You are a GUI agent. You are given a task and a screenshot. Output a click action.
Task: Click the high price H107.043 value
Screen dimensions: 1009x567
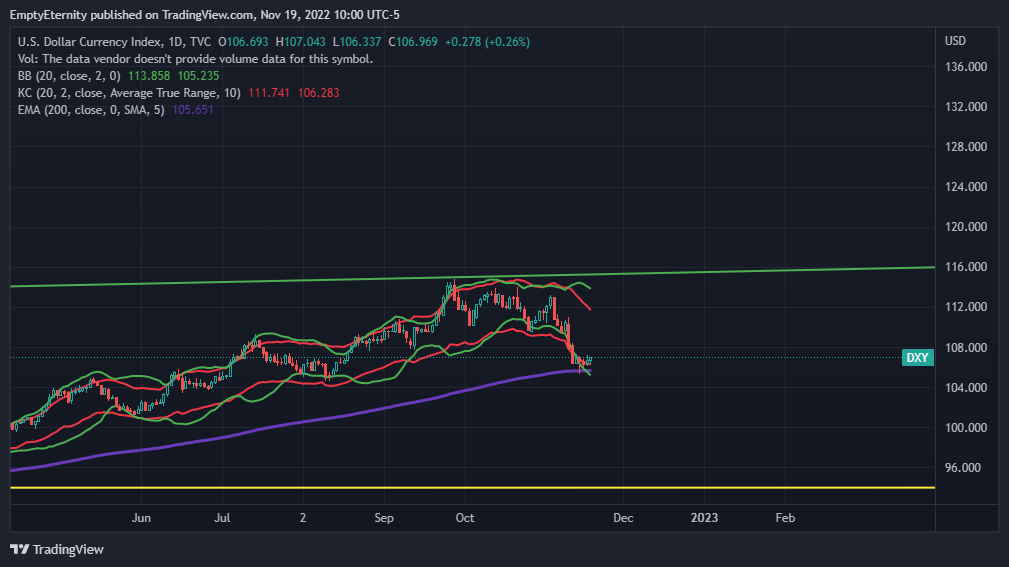[301, 42]
